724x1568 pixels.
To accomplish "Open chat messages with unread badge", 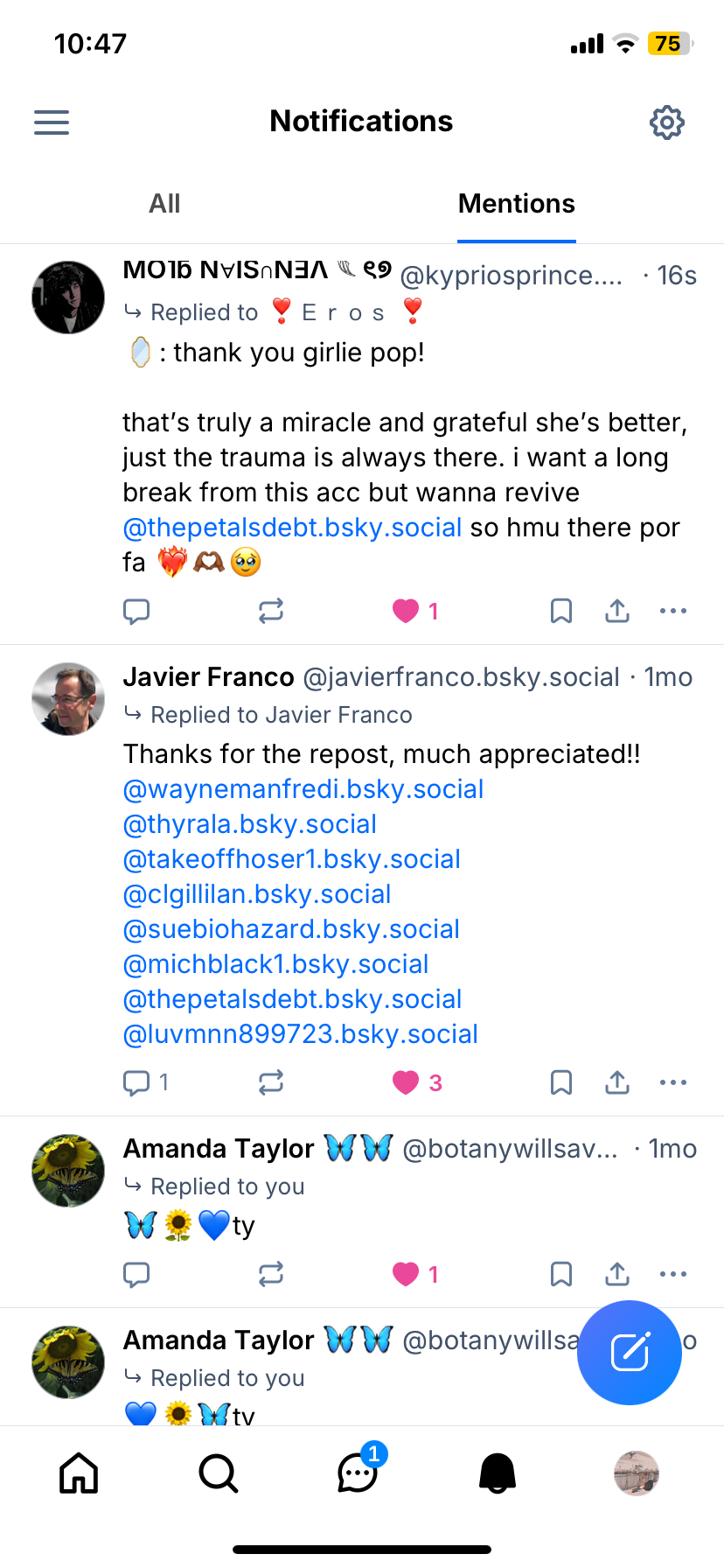I will click(359, 1473).
